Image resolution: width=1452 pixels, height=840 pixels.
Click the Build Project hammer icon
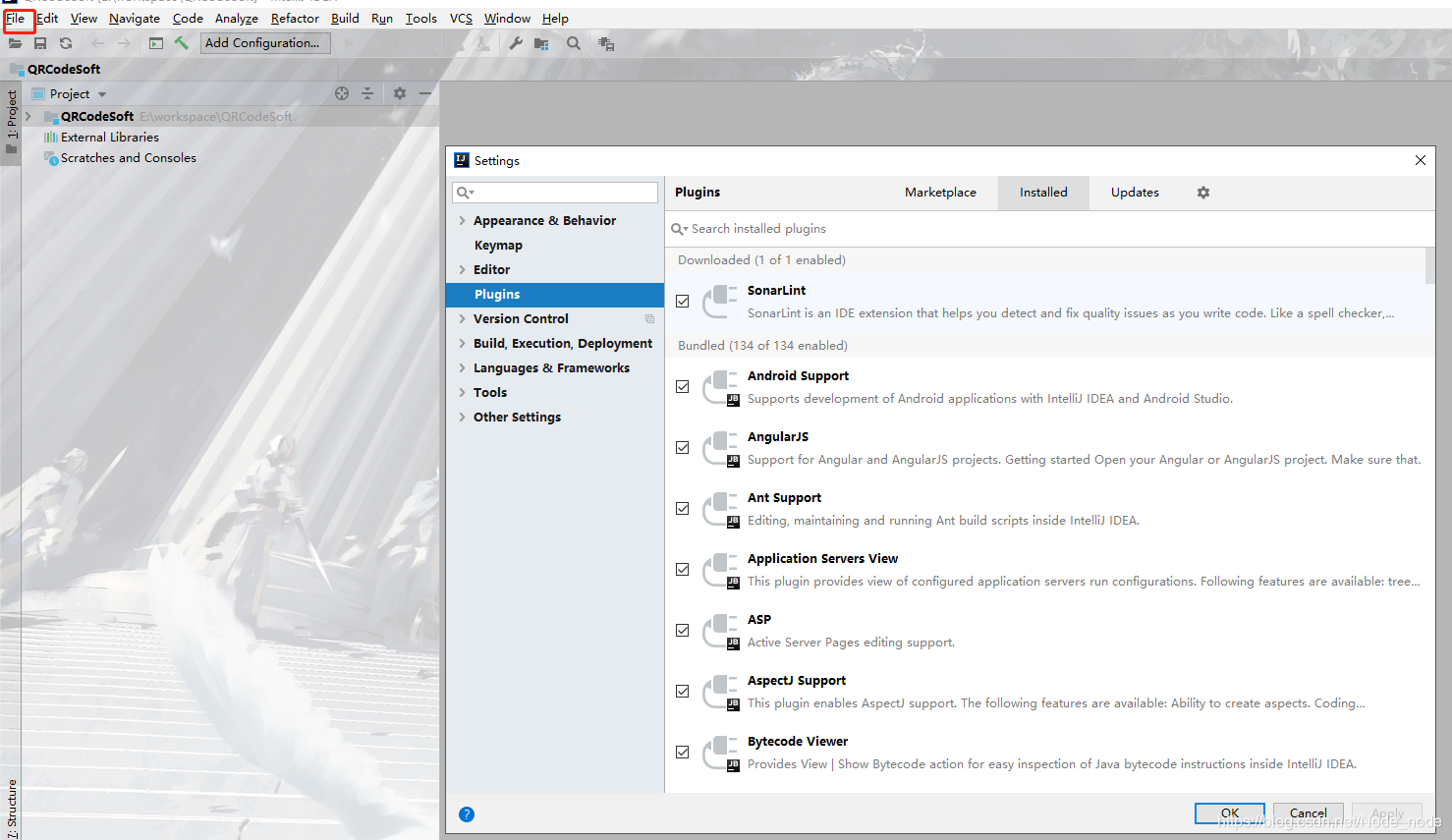182,43
